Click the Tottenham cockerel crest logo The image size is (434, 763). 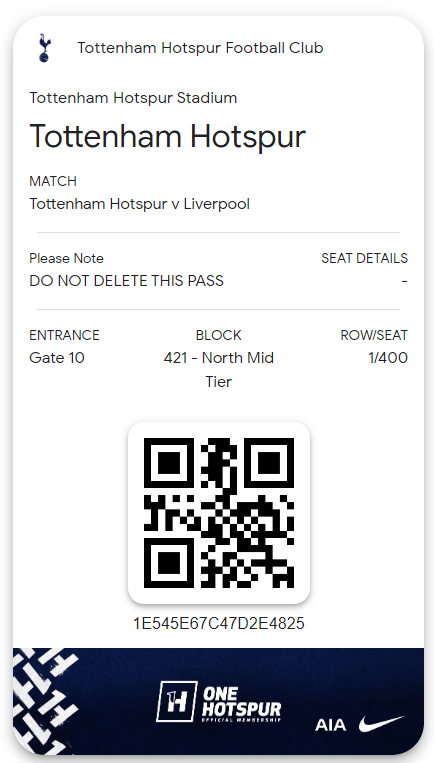click(45, 48)
